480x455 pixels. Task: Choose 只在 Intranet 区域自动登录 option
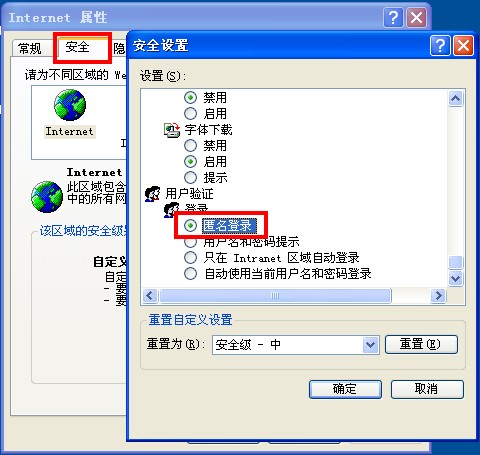pyautogui.click(x=190, y=258)
